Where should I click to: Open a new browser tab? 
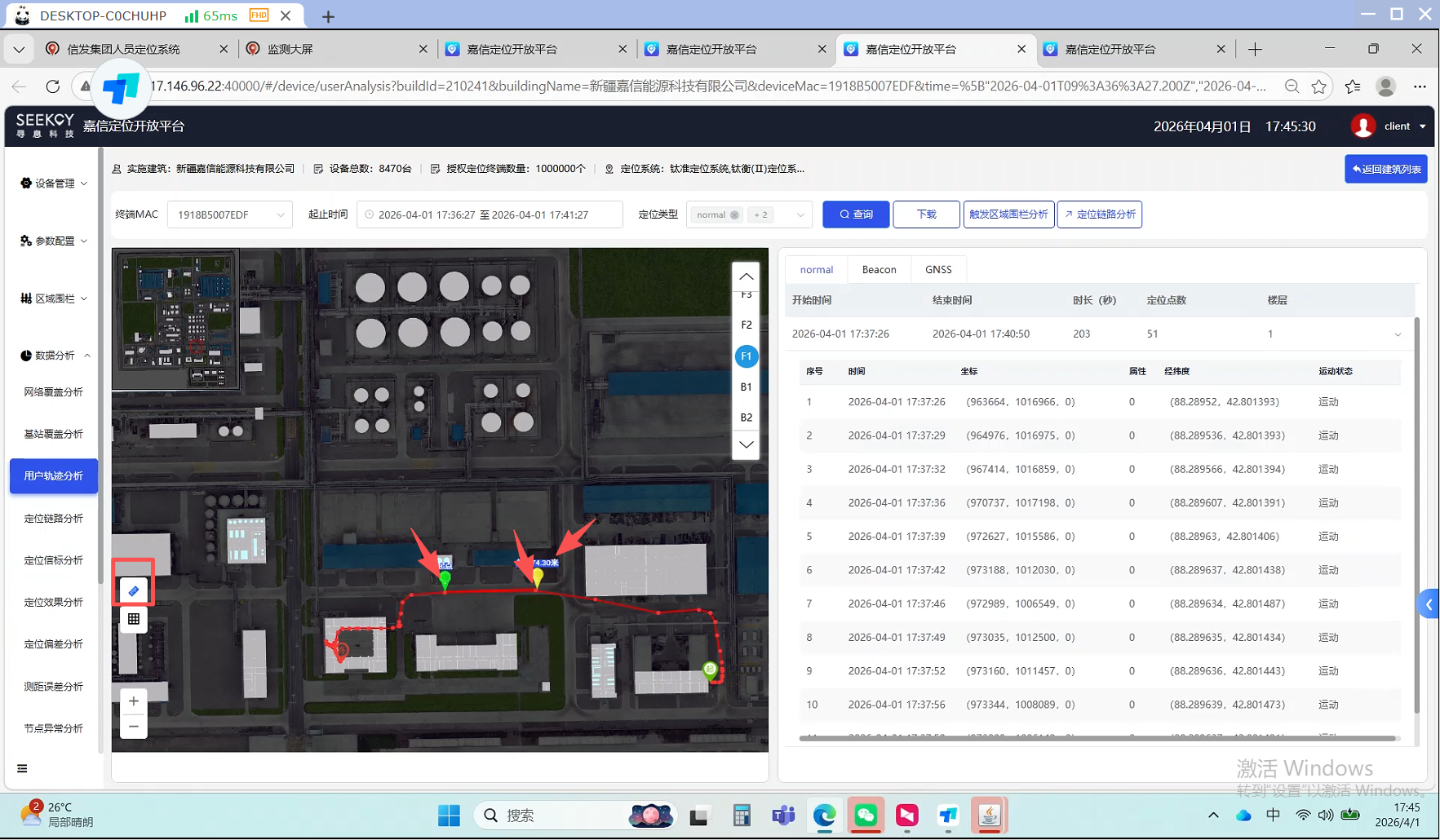pos(1255,49)
